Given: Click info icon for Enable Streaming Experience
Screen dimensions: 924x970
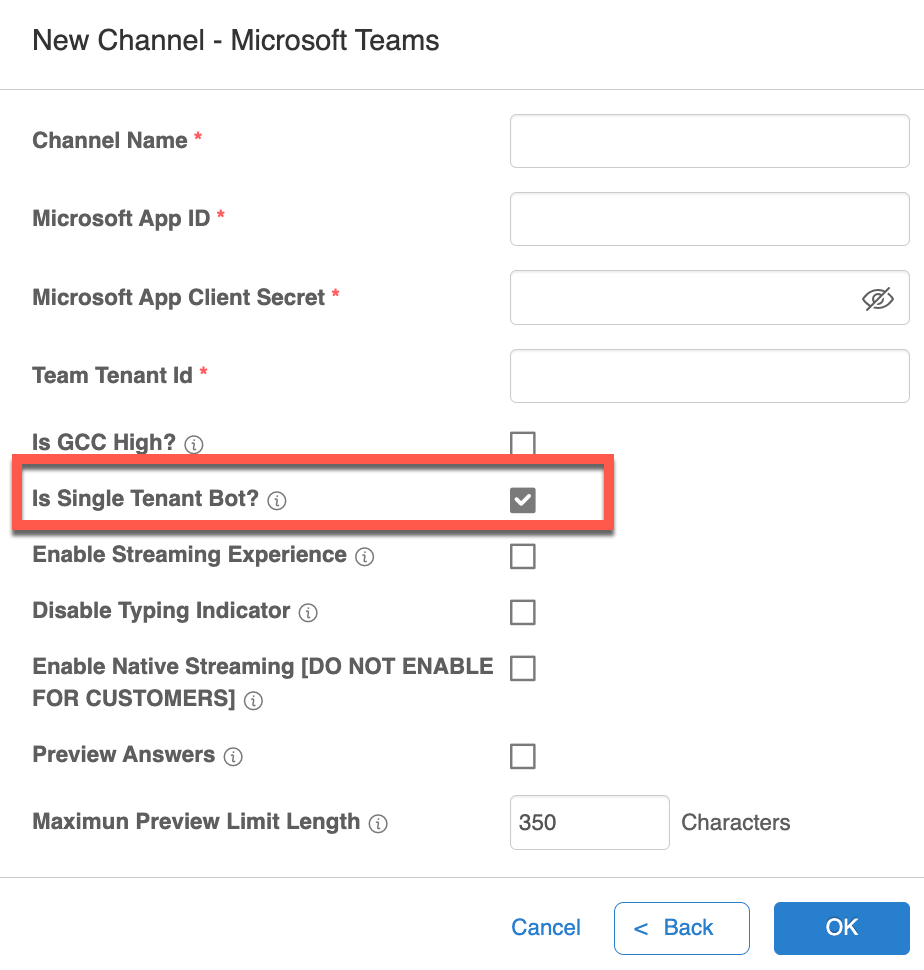Looking at the screenshot, I should click(x=365, y=557).
